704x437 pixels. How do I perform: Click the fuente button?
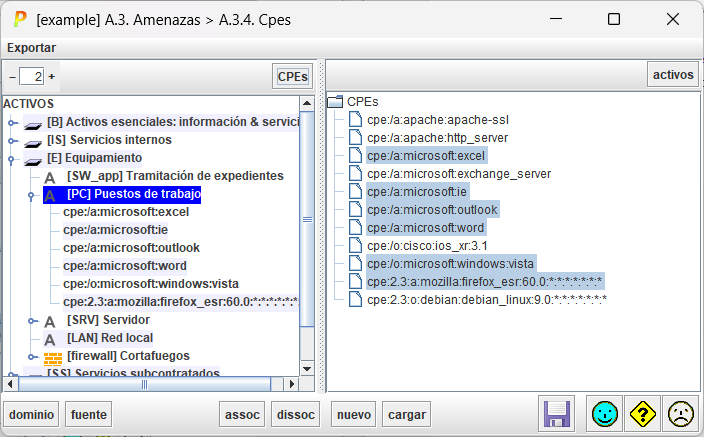click(x=88, y=414)
